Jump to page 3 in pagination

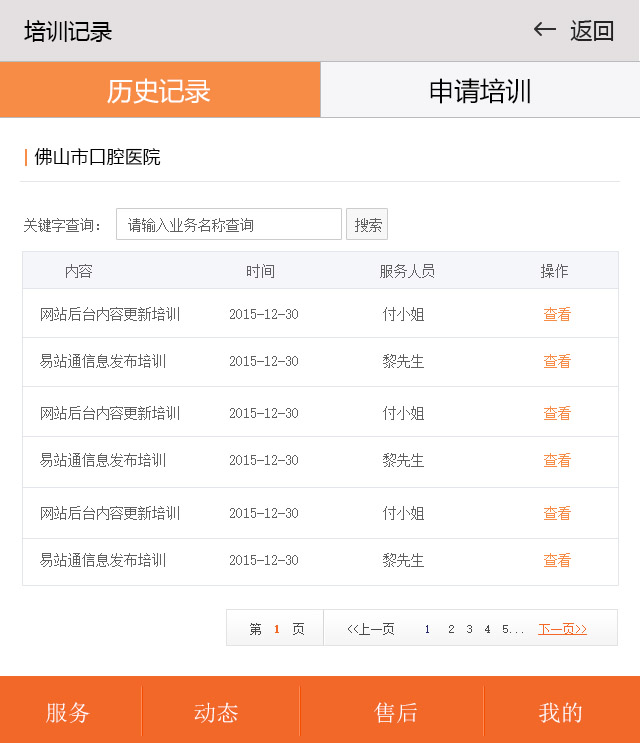(x=469, y=629)
